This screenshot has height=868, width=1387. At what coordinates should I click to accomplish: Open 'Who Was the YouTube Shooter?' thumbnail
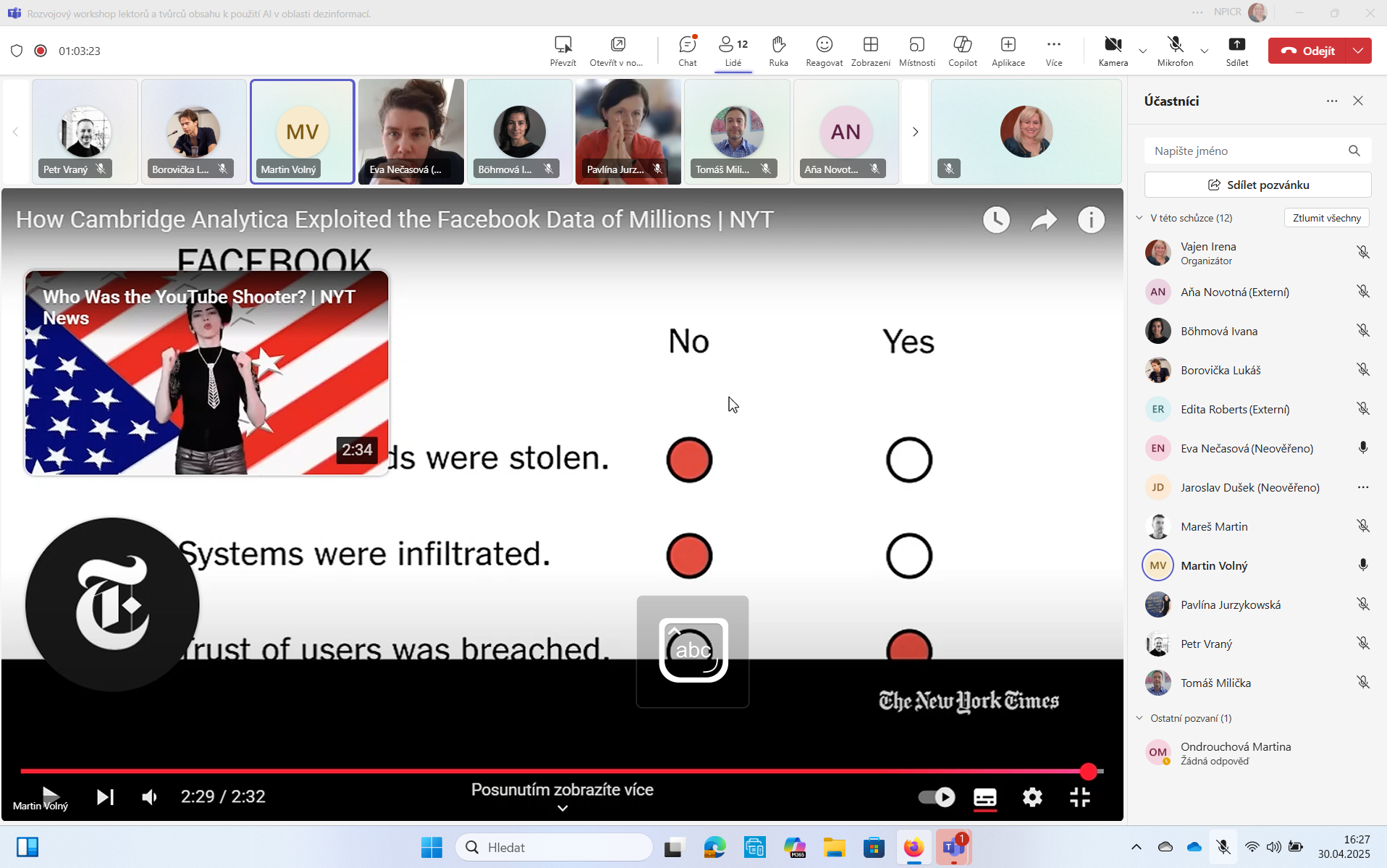click(207, 373)
